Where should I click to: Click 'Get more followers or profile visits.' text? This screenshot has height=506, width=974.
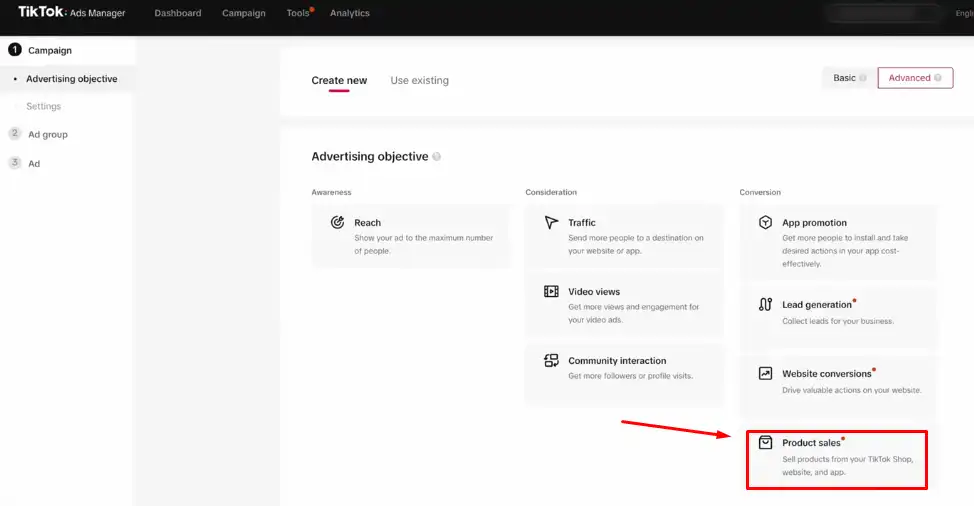(x=630, y=376)
